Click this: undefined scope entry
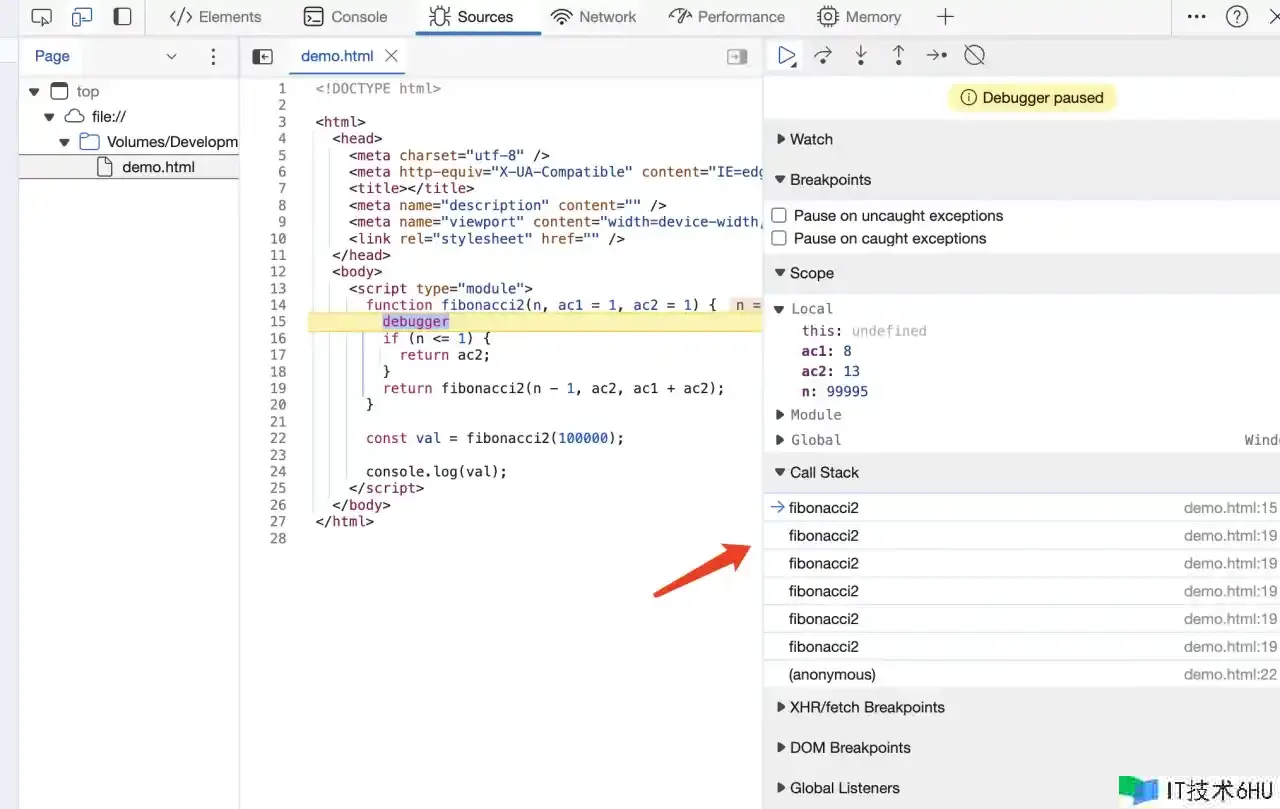This screenshot has height=809, width=1280. (x=864, y=331)
